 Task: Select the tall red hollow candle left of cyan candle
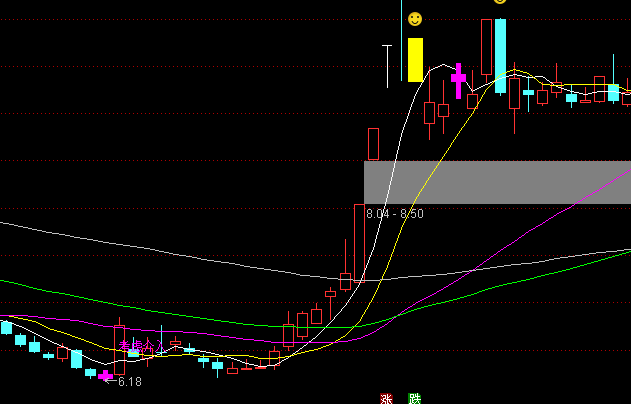486,48
